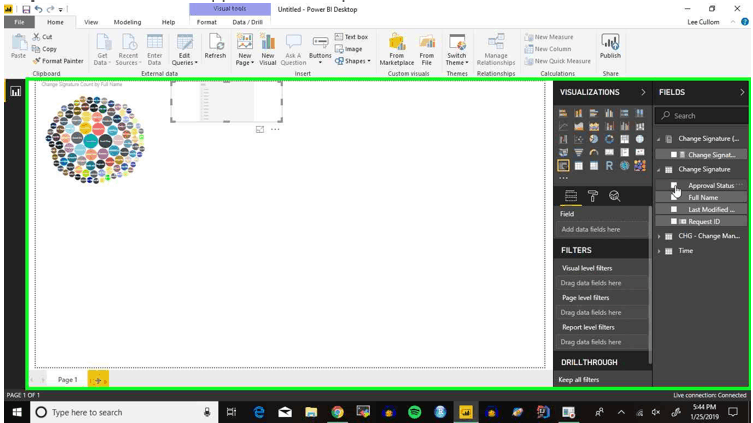Add a new page with plus button

pyautogui.click(x=98, y=379)
